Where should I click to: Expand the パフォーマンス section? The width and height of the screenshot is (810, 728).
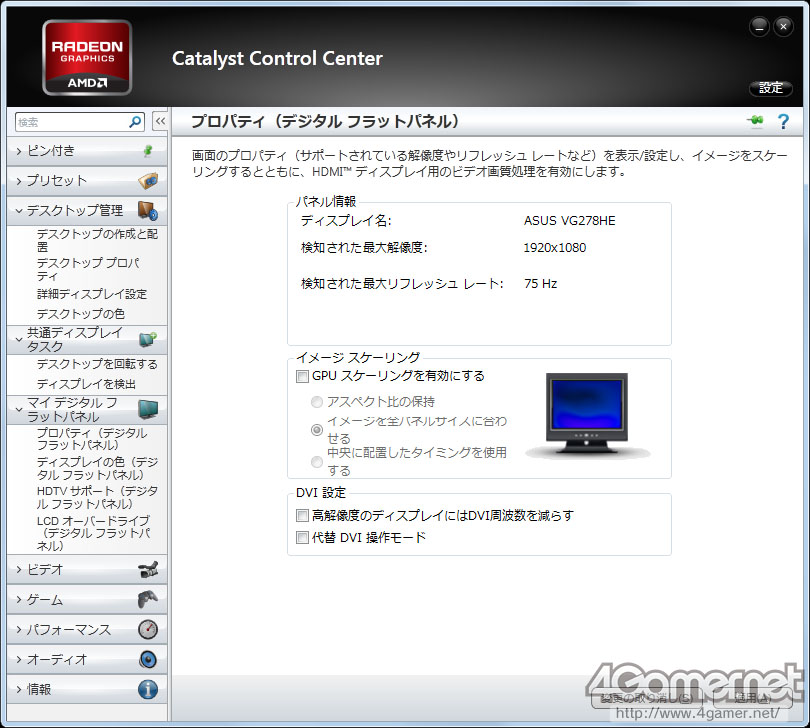pyautogui.click(x=19, y=629)
